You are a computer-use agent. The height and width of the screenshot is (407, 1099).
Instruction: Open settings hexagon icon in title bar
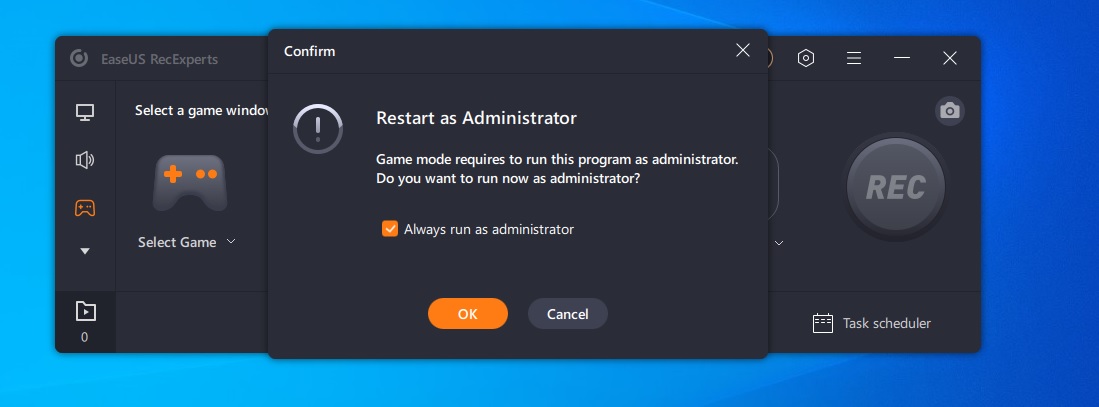[806, 58]
